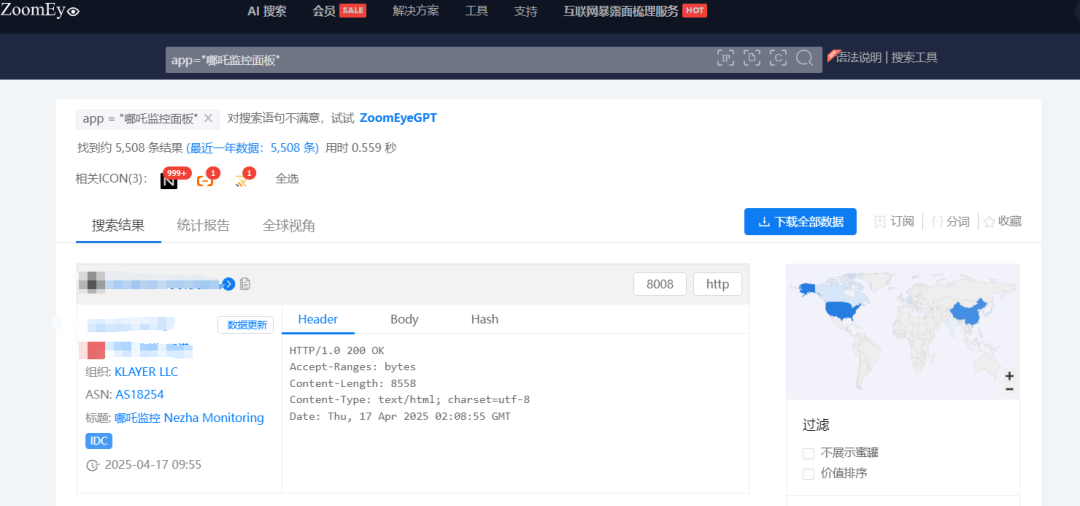Open 互联网暴露面梳理服务 HOT link
This screenshot has width=1080, height=506.
point(635,11)
